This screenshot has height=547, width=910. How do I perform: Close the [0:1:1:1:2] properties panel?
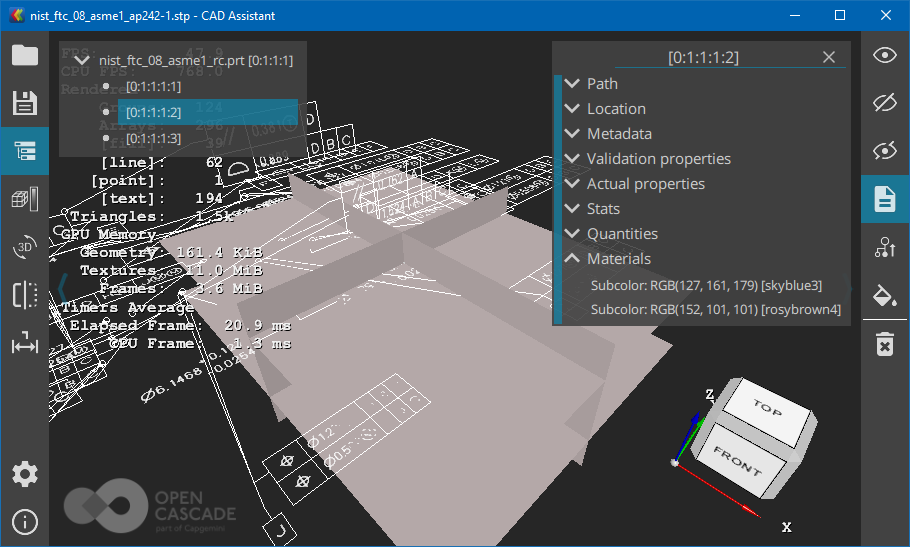(x=829, y=57)
